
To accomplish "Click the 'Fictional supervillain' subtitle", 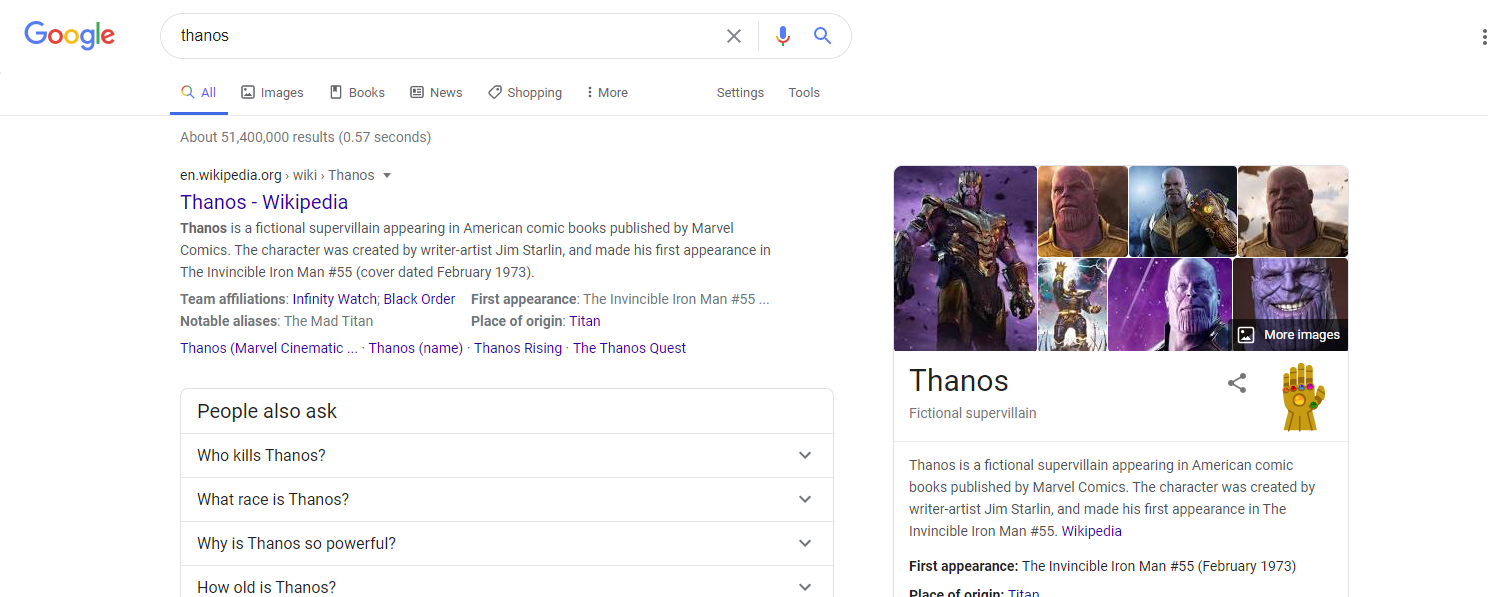I will tap(973, 413).
